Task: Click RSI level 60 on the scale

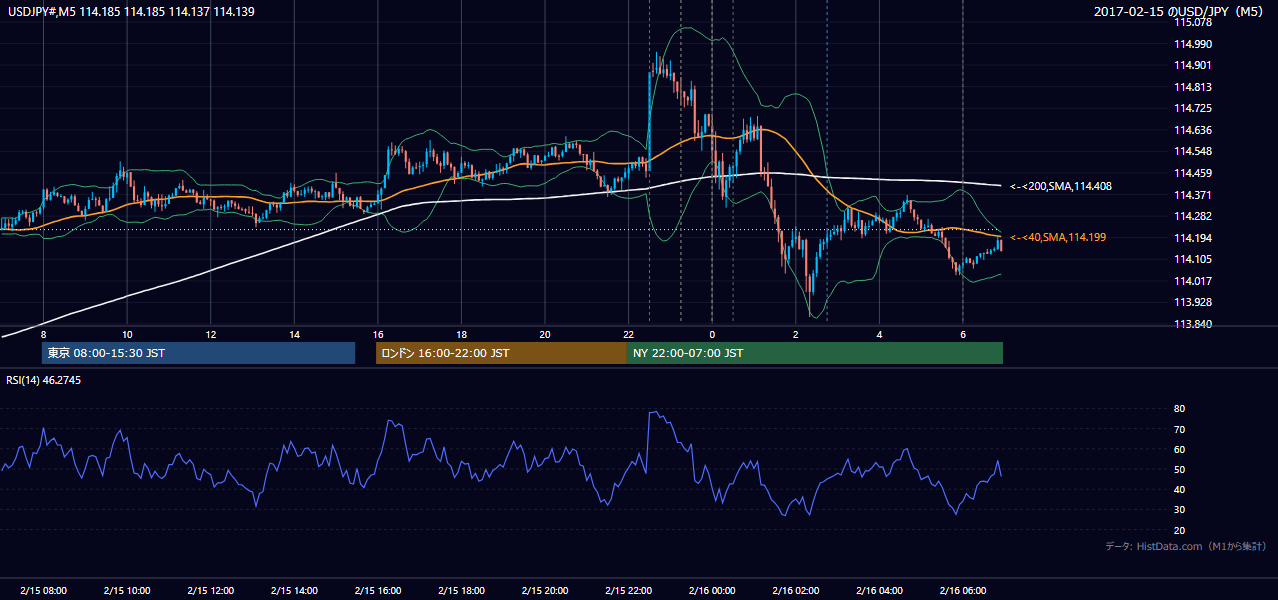Action: pos(1179,449)
